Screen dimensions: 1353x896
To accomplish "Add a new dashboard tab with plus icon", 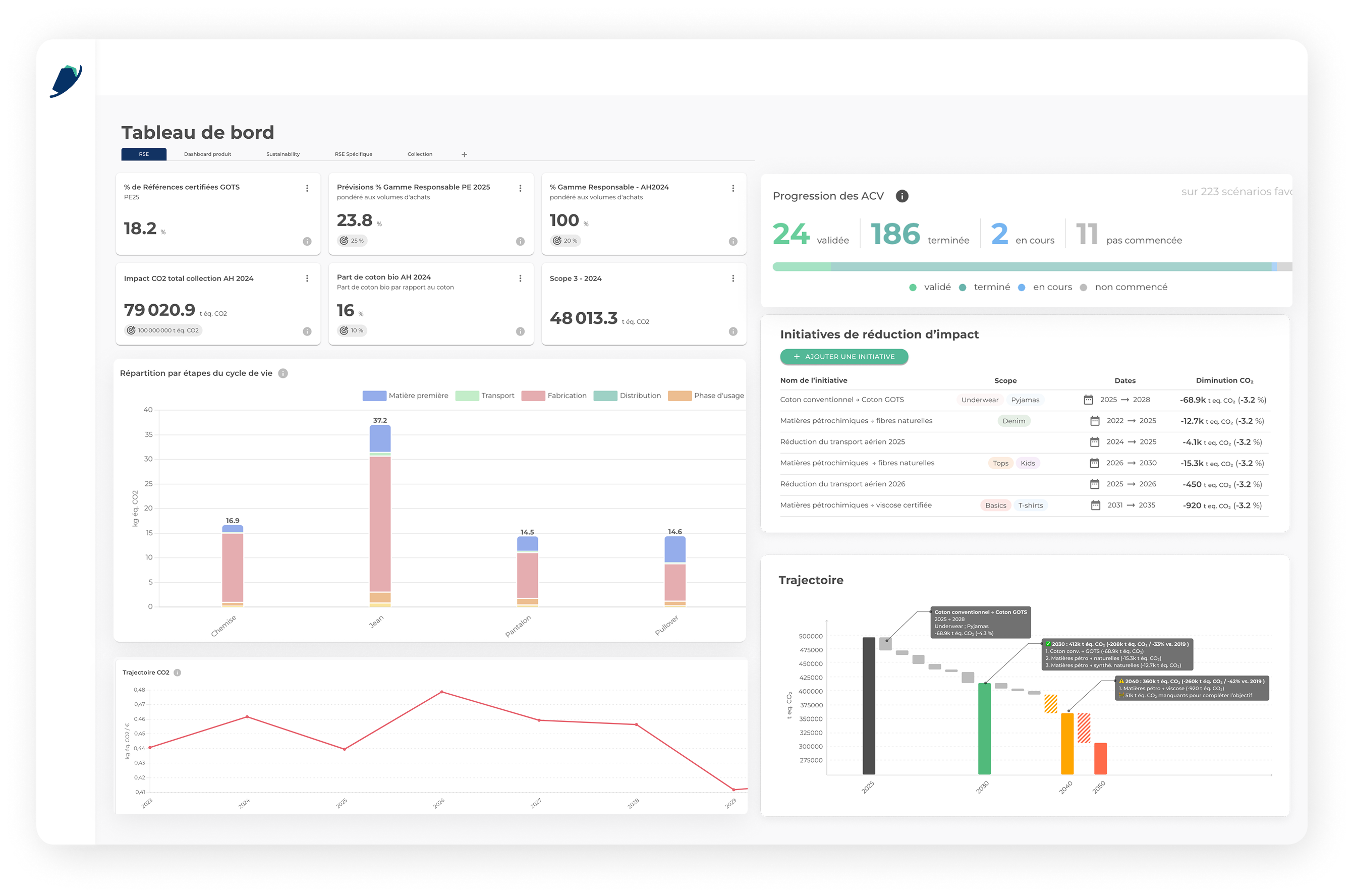I will pos(465,155).
